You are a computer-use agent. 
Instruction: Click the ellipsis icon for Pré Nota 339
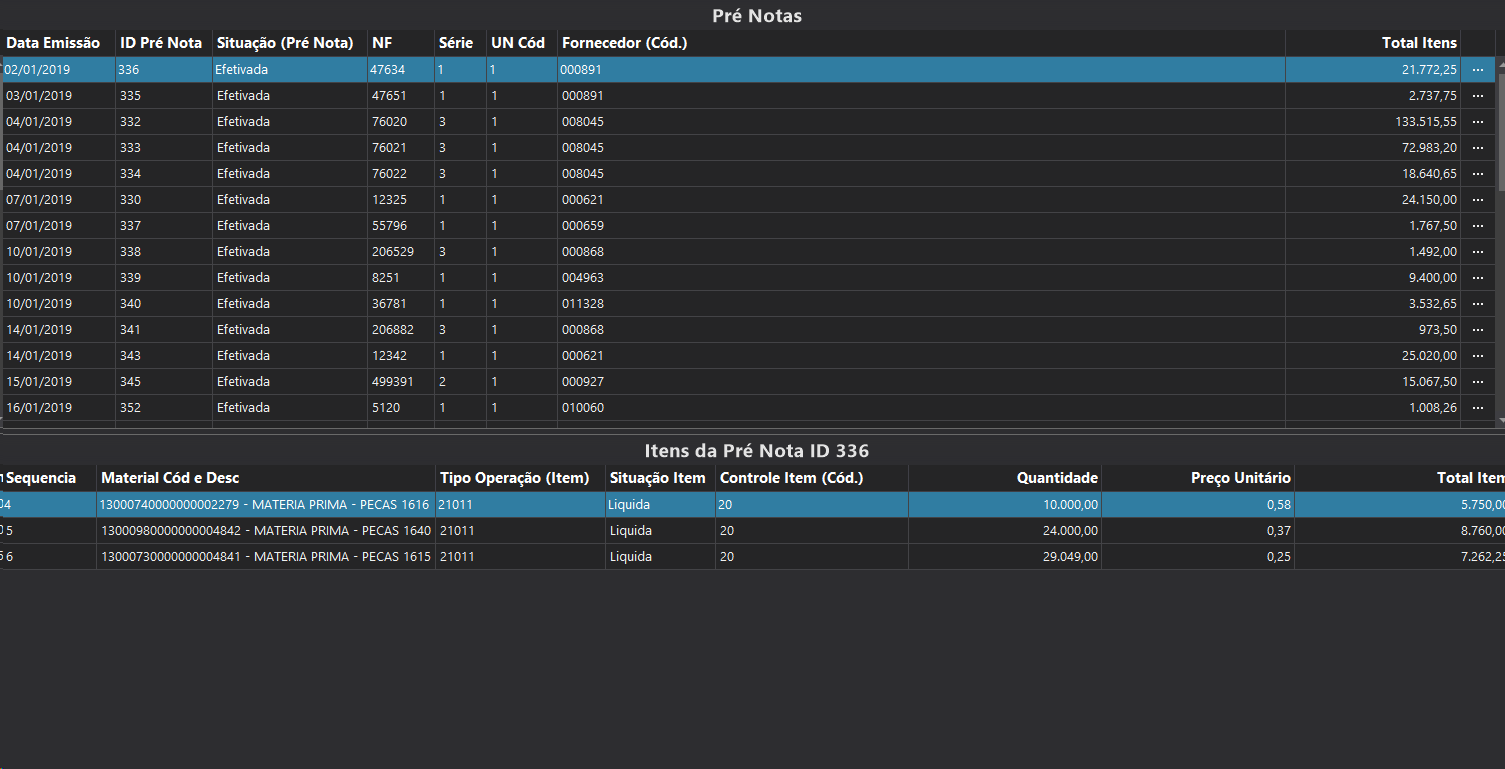click(1478, 278)
